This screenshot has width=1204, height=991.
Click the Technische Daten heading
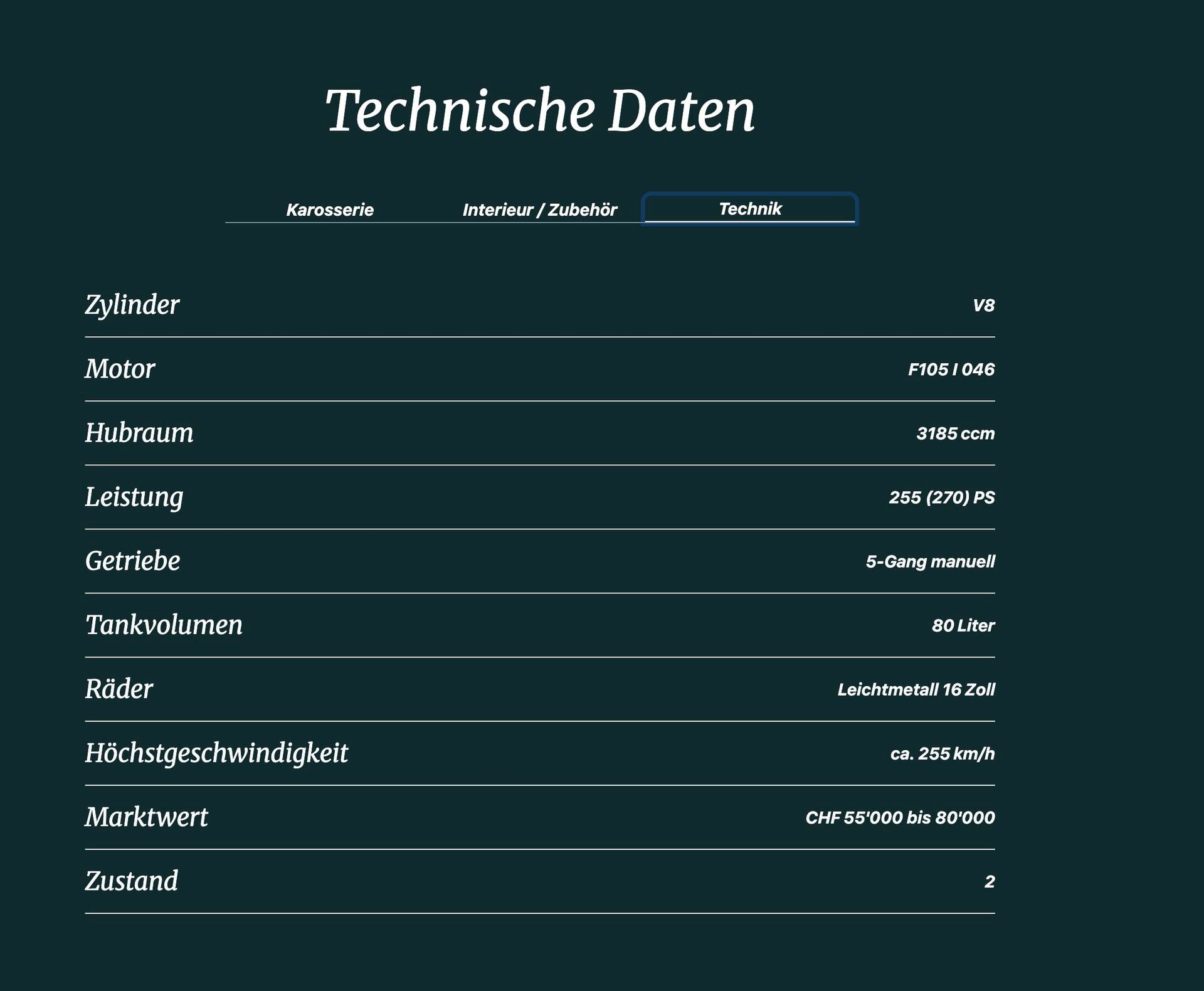pos(540,111)
